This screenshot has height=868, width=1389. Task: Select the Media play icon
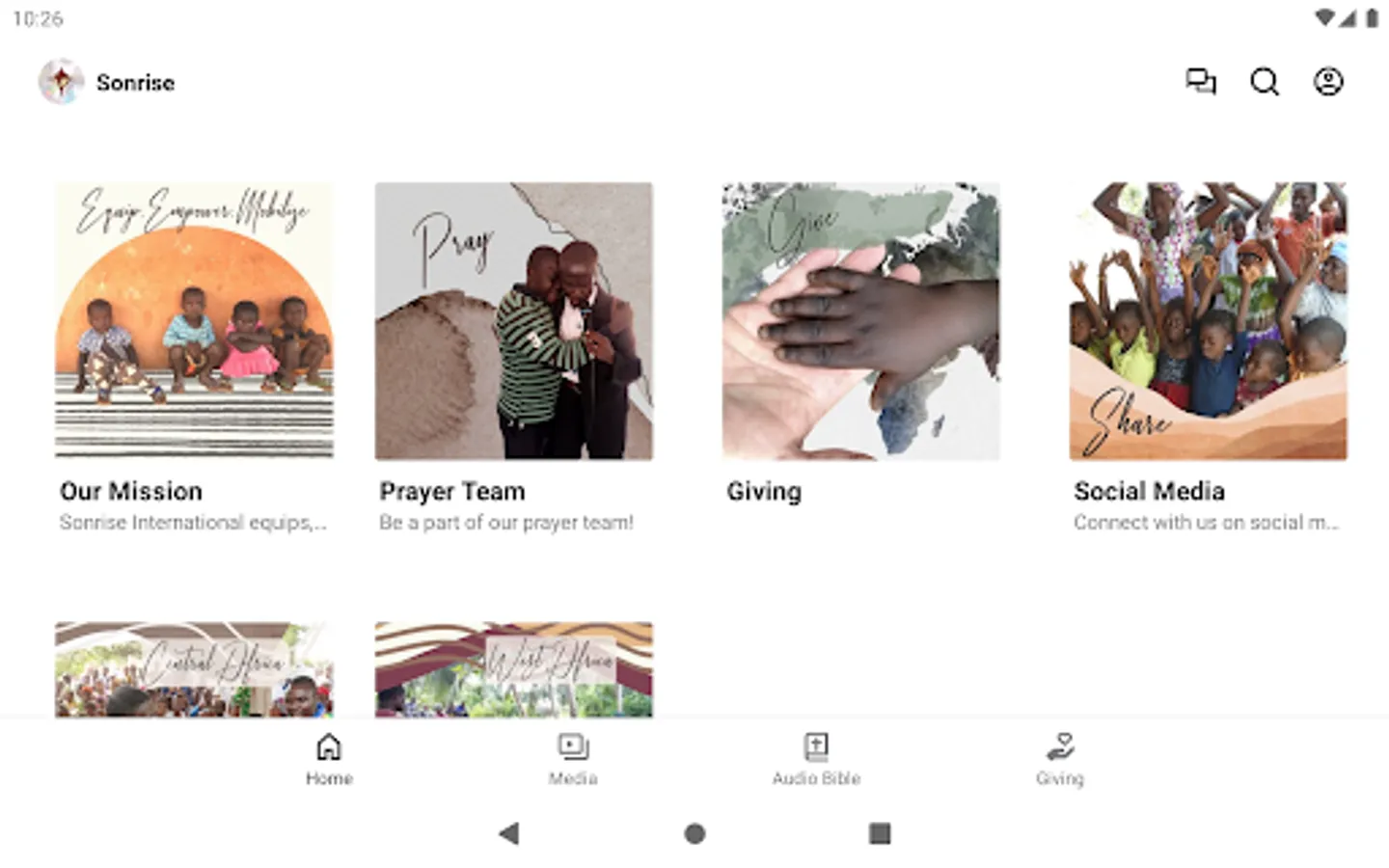pyautogui.click(x=573, y=746)
